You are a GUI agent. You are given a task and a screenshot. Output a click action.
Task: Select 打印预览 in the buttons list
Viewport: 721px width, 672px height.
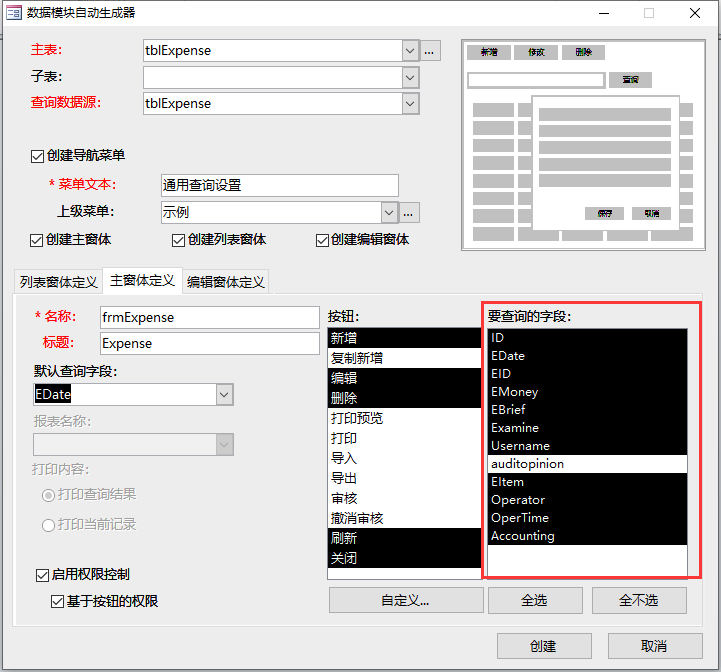coord(404,418)
